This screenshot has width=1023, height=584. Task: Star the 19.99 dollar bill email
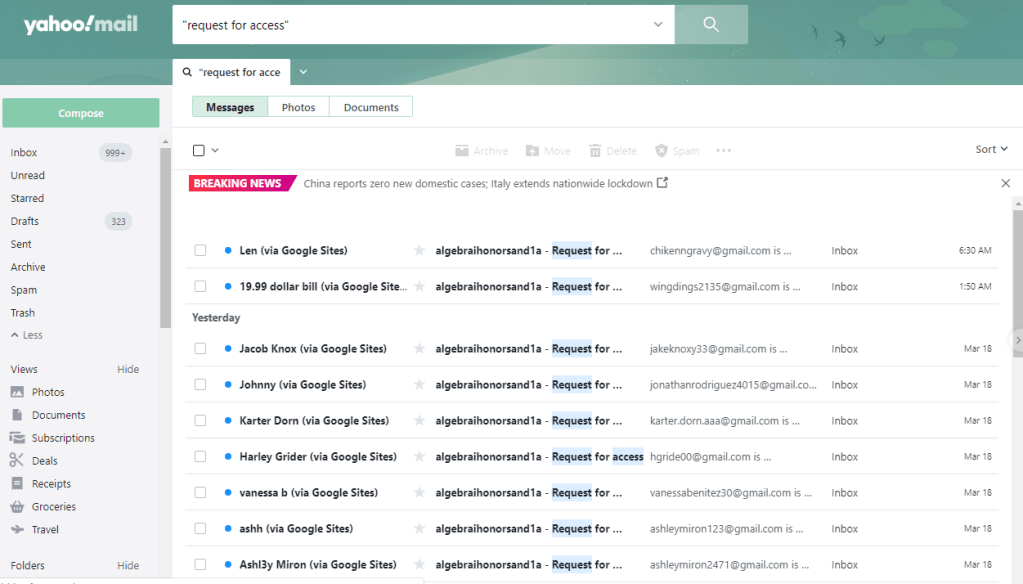(420, 286)
